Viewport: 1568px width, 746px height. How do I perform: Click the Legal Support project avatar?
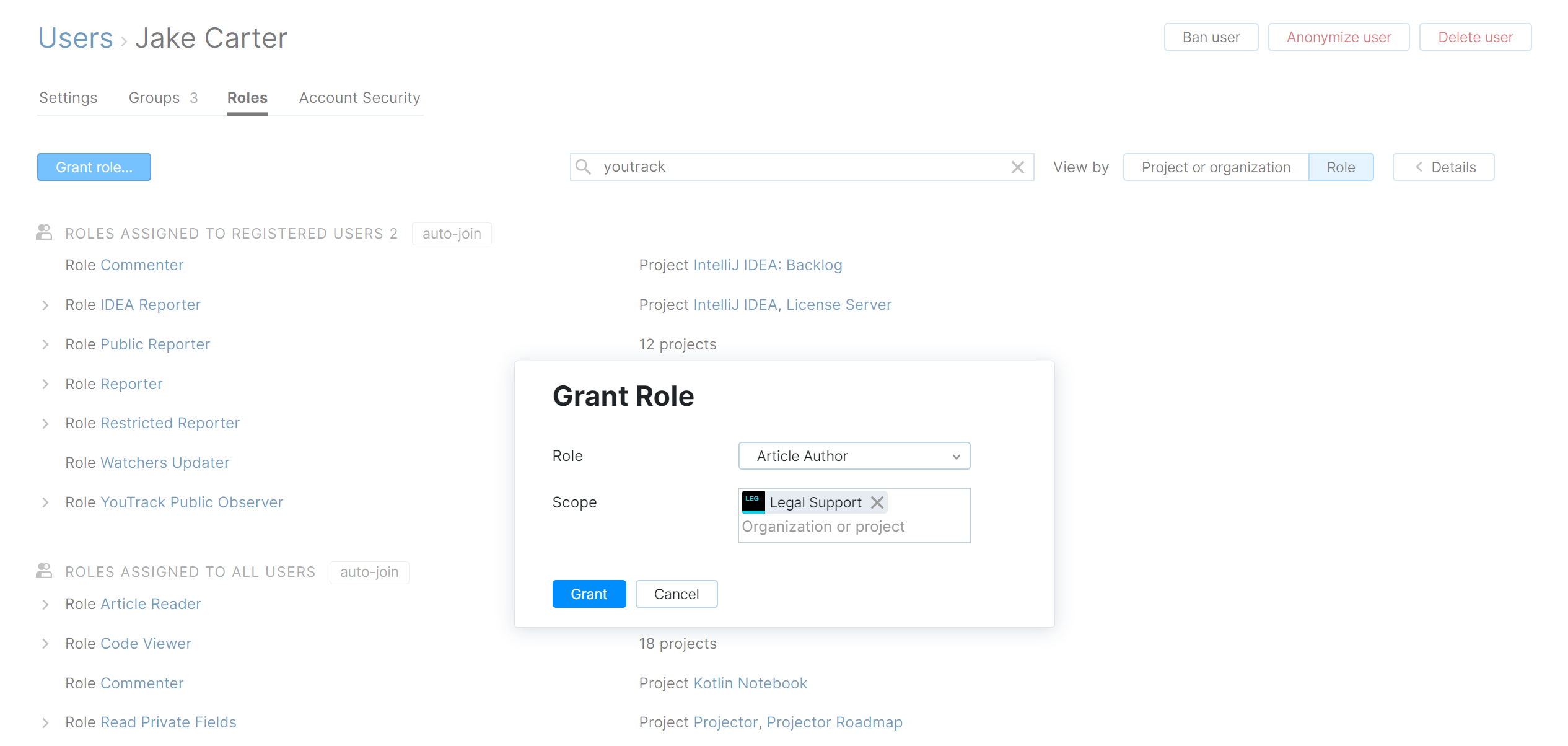point(753,502)
